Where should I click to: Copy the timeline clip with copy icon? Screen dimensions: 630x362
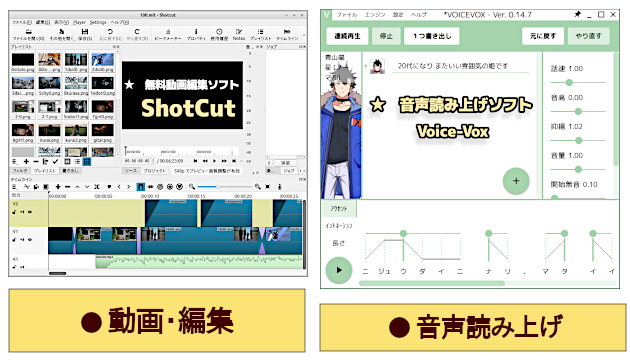point(36,187)
